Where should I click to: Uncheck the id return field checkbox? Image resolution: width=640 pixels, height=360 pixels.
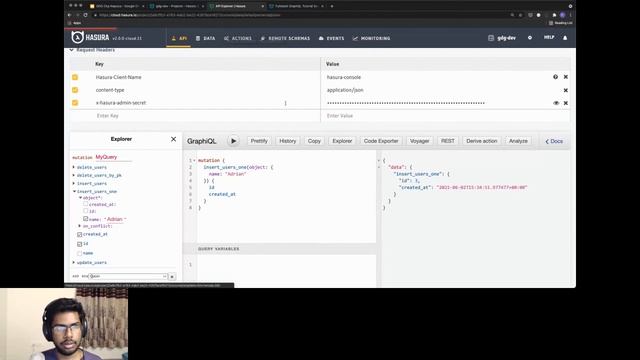[x=80, y=244]
